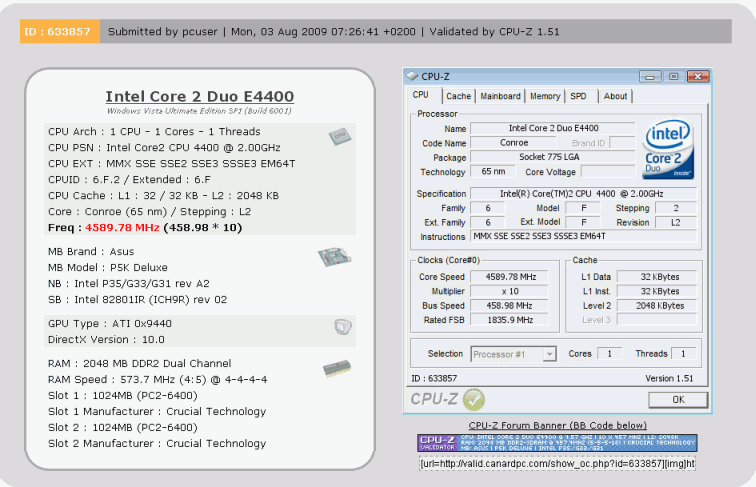Open the SPD tab
This screenshot has height=487, width=756.
coord(578,96)
